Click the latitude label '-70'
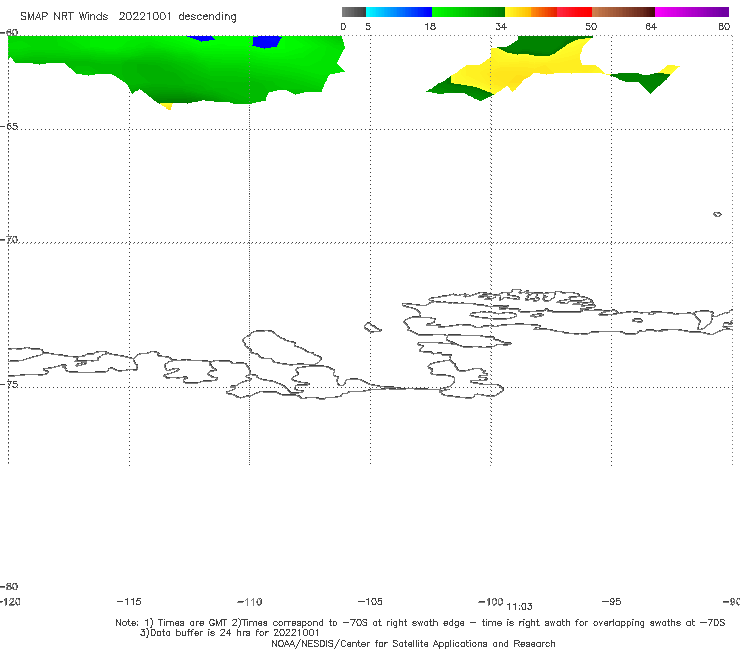 click(9, 240)
